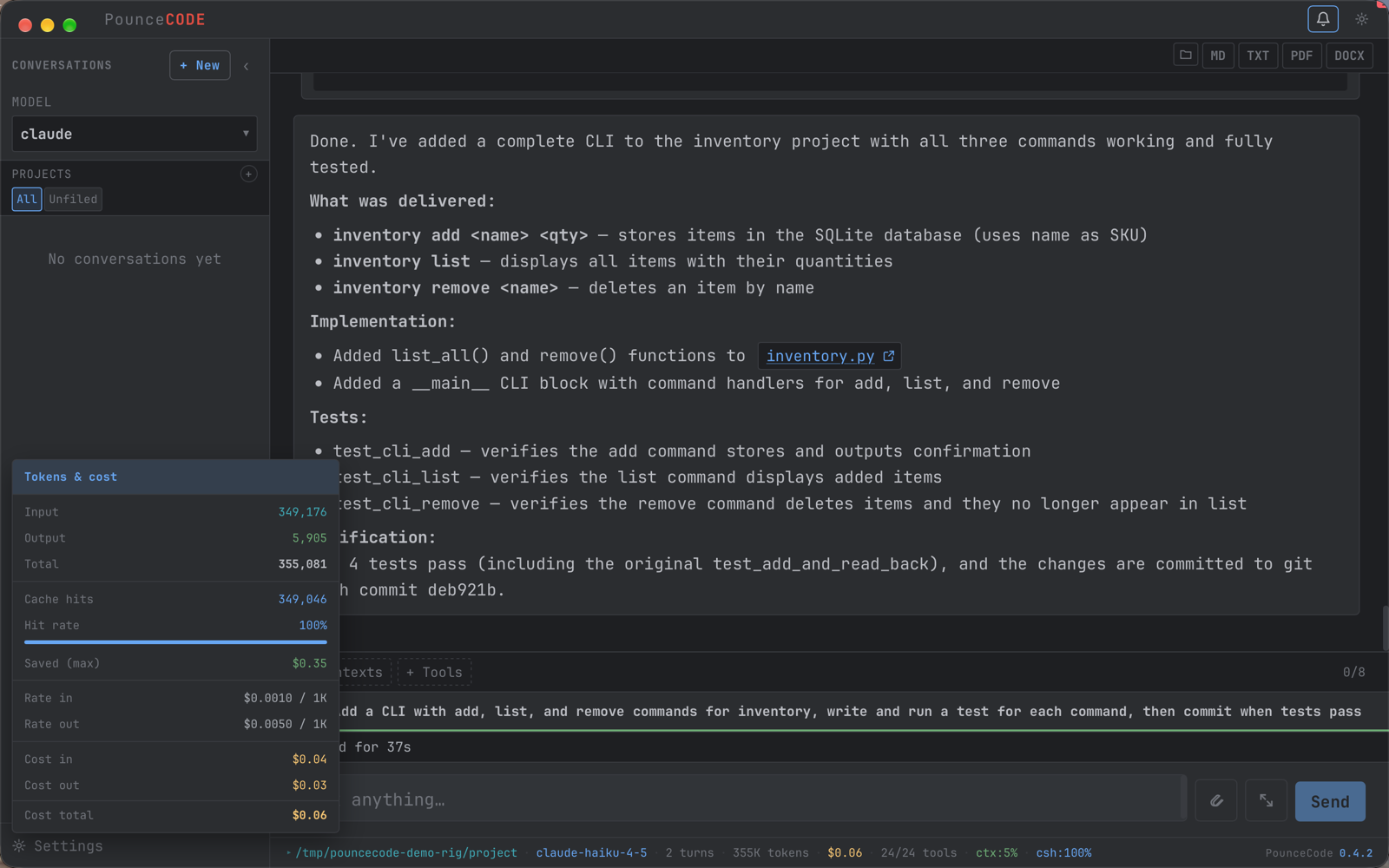Expand the message input editor
The height and width of the screenshot is (868, 1389).
click(1267, 801)
